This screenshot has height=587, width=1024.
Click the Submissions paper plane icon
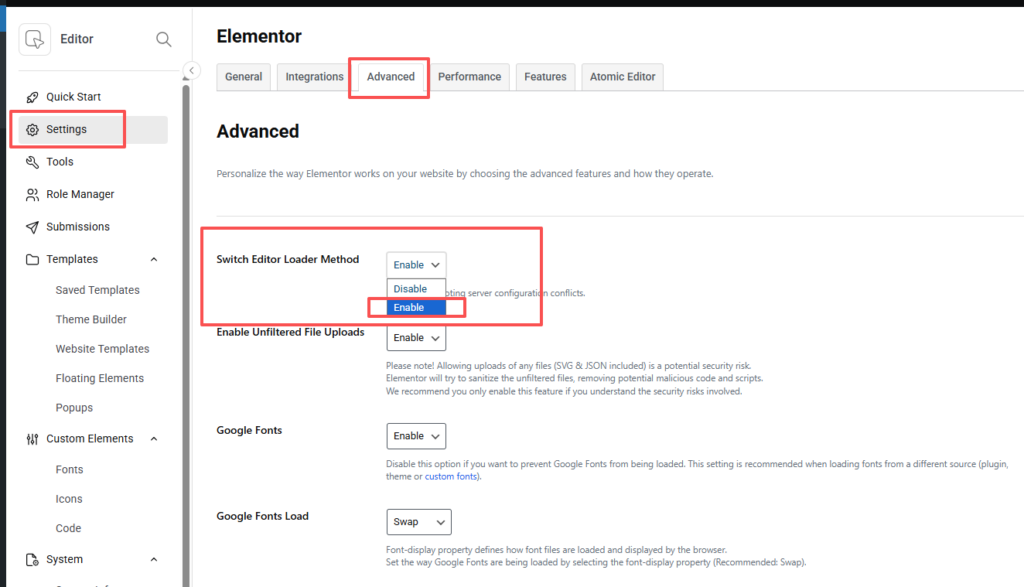[32, 227]
